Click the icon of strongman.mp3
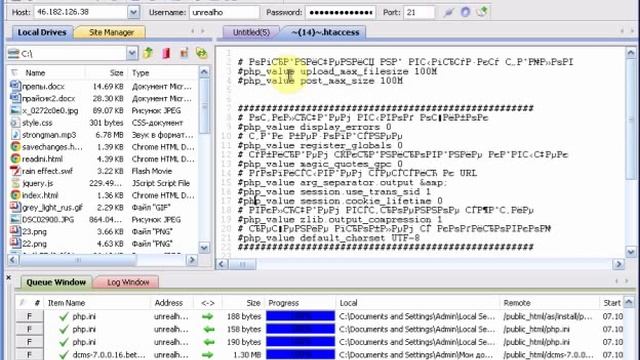 [x=16, y=134]
